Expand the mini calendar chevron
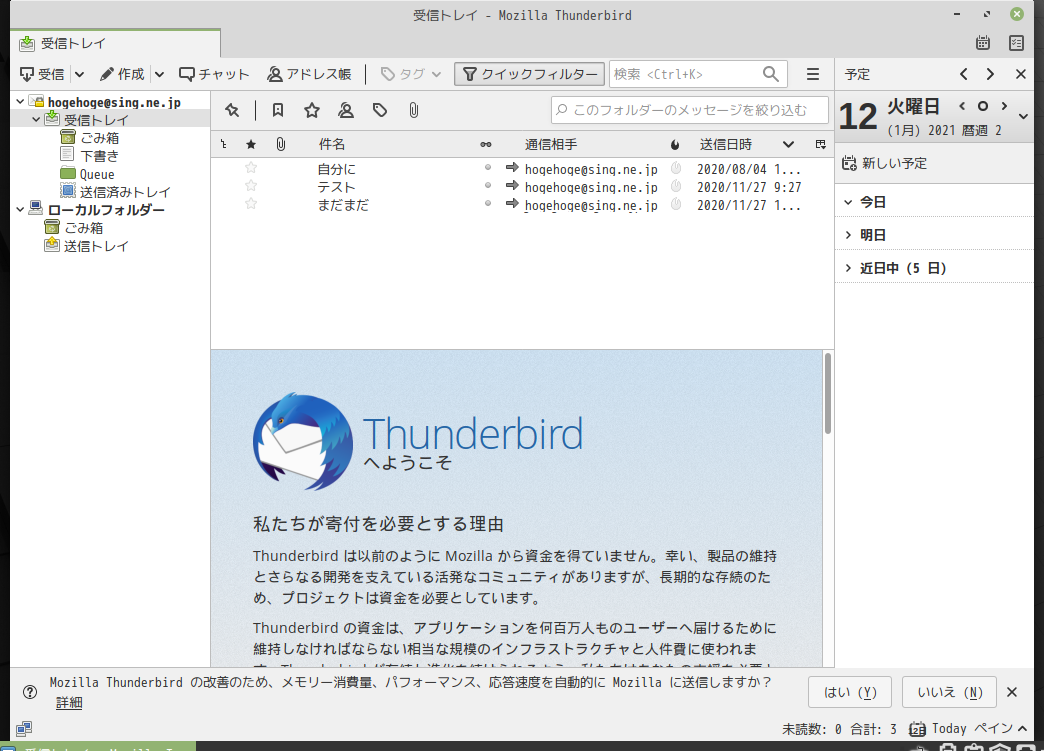This screenshot has width=1044, height=751. coord(1023,117)
